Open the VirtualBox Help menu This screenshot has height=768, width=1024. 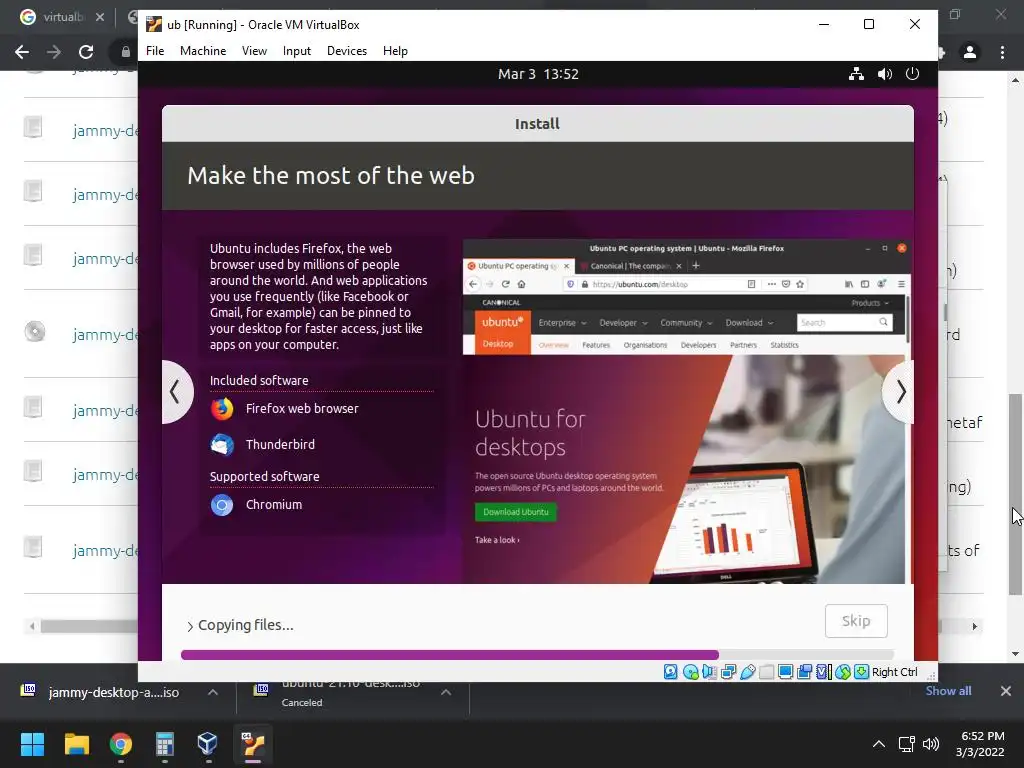(395, 51)
